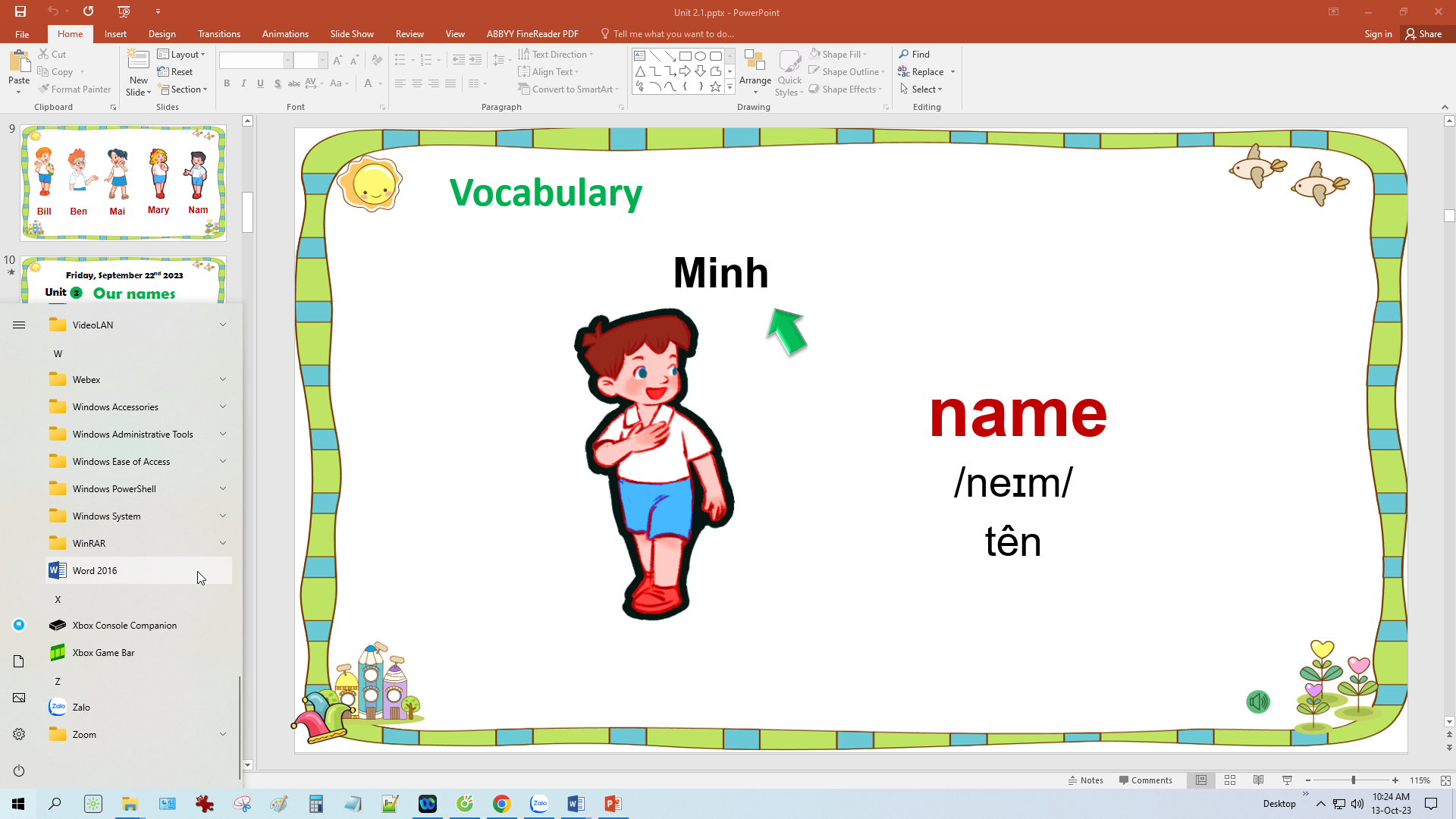Select slide 9 thumbnail
This screenshot has width=1456, height=819.
[x=123, y=183]
